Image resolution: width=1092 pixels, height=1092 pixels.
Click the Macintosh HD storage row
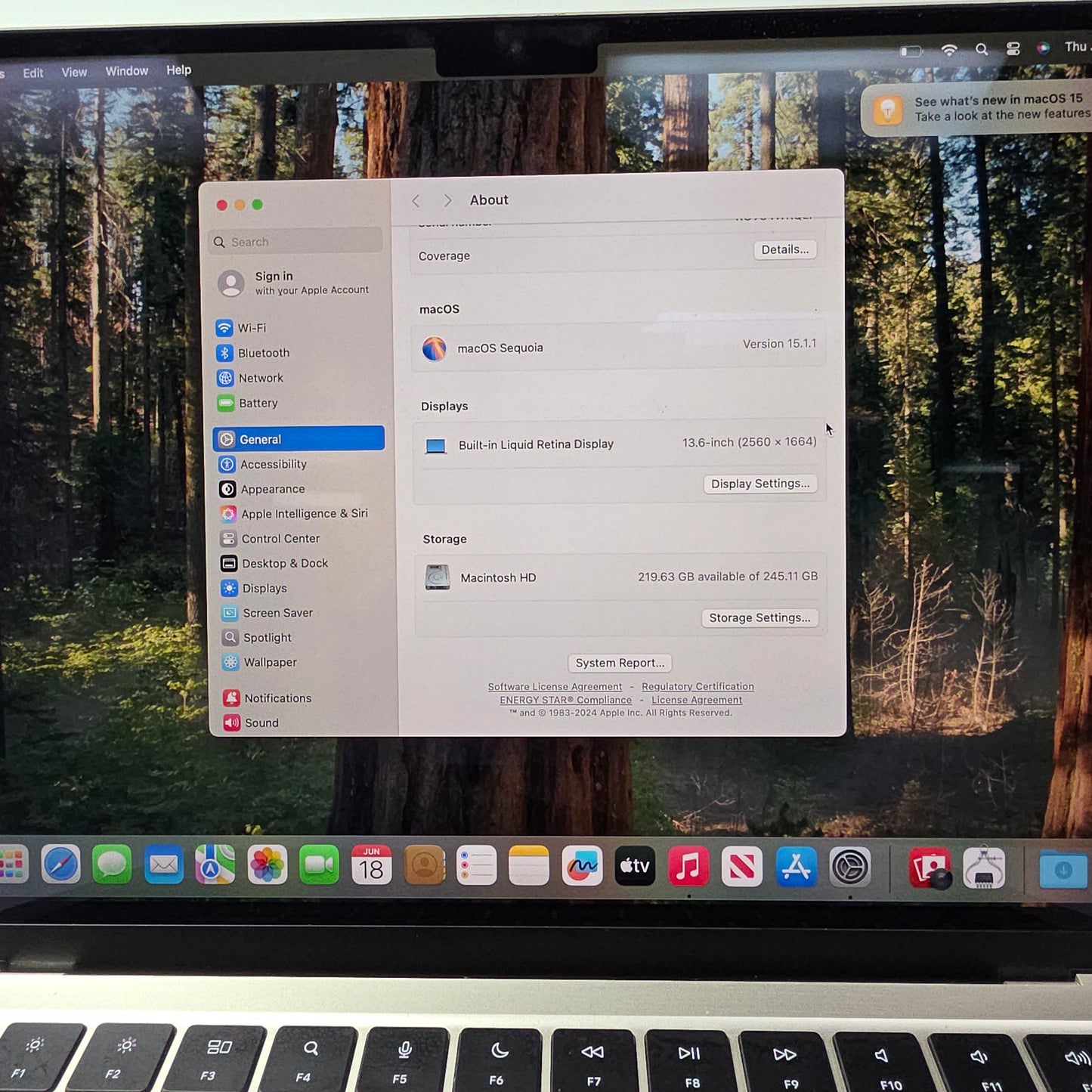(620, 577)
